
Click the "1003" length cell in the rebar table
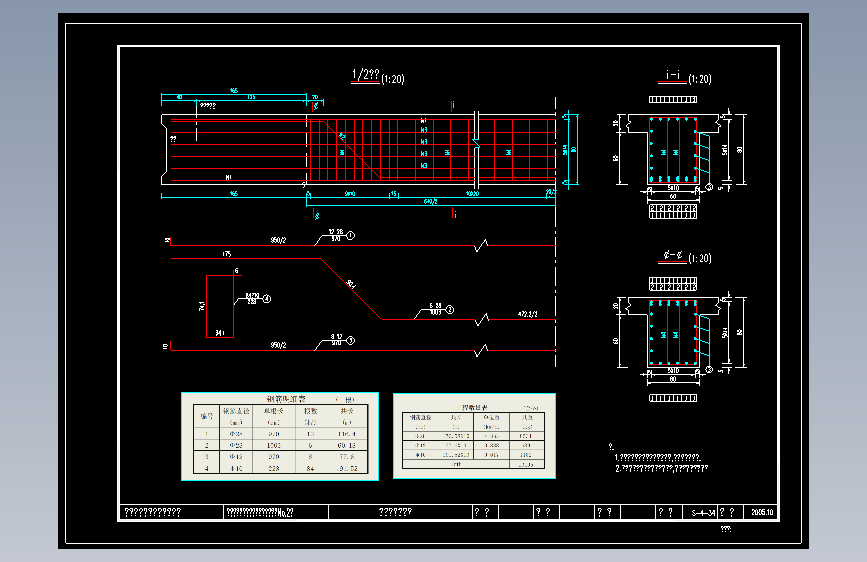[x=274, y=445]
